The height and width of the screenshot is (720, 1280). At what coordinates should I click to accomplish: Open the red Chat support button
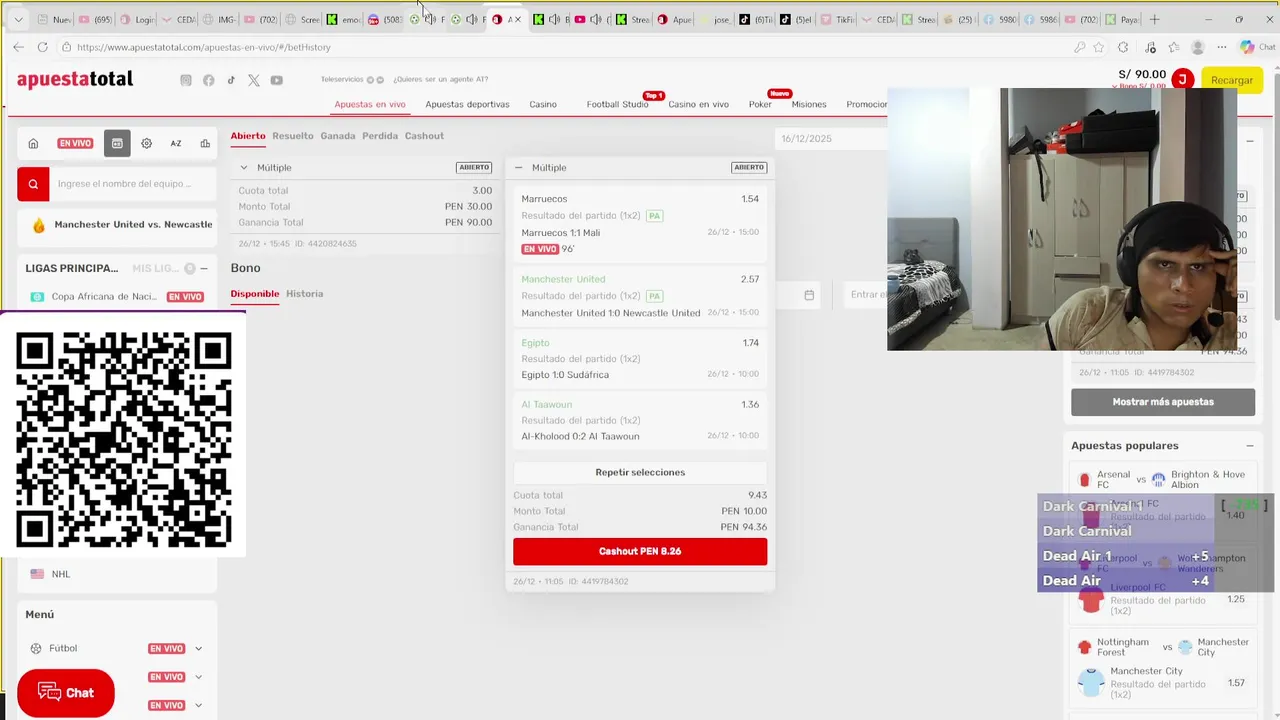click(66, 693)
